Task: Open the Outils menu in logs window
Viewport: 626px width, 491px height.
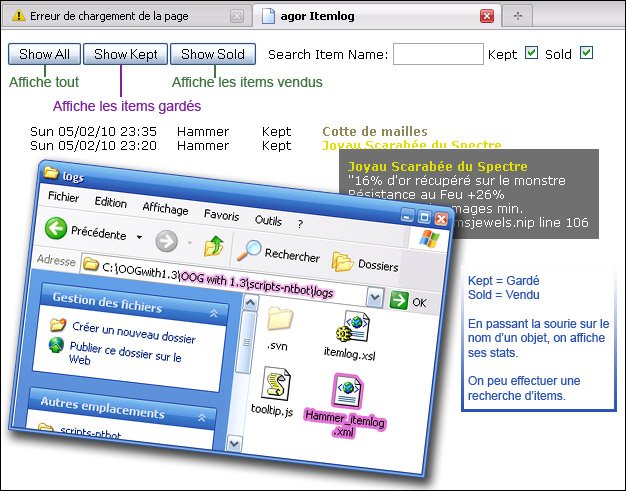Action: pos(268,220)
